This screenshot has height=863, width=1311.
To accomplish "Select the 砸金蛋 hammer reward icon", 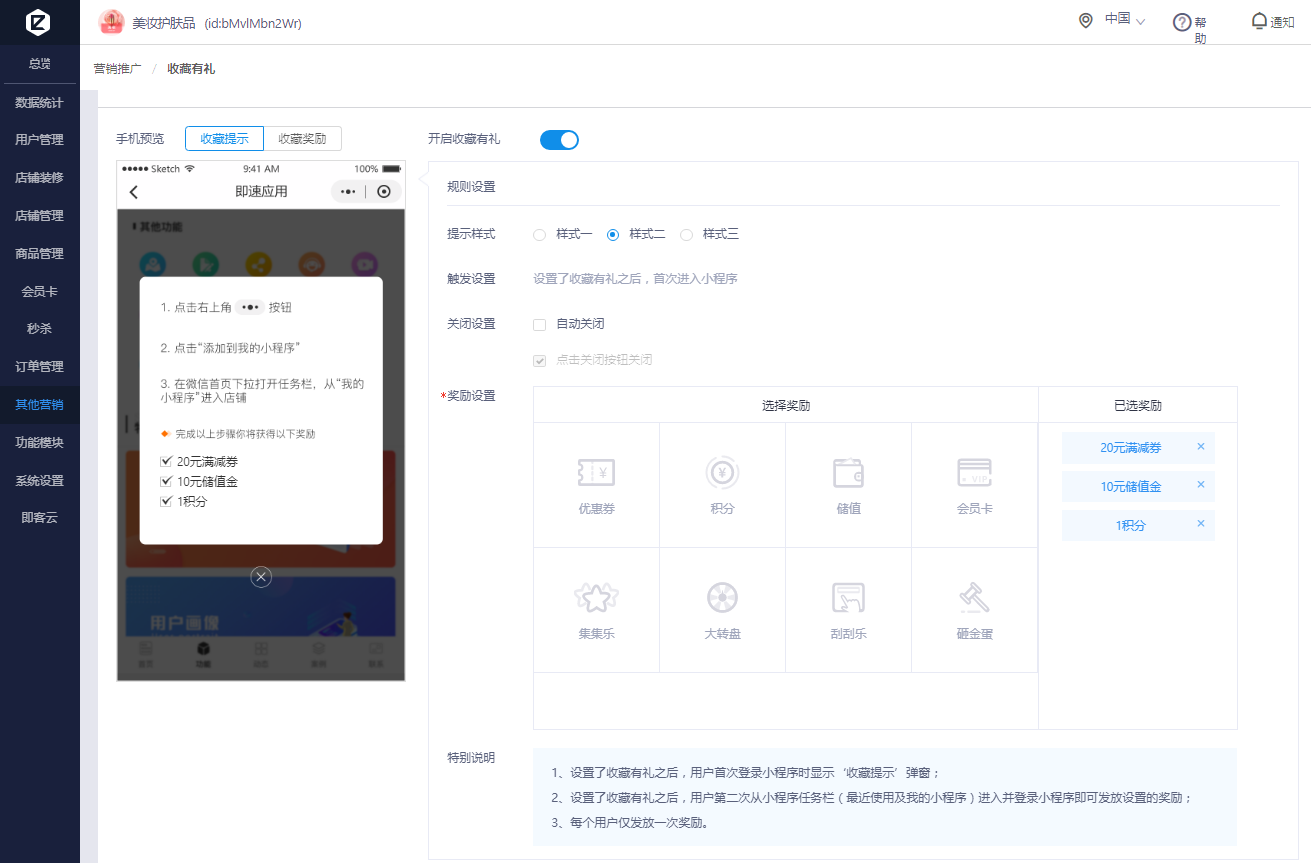I will pyautogui.click(x=974, y=597).
